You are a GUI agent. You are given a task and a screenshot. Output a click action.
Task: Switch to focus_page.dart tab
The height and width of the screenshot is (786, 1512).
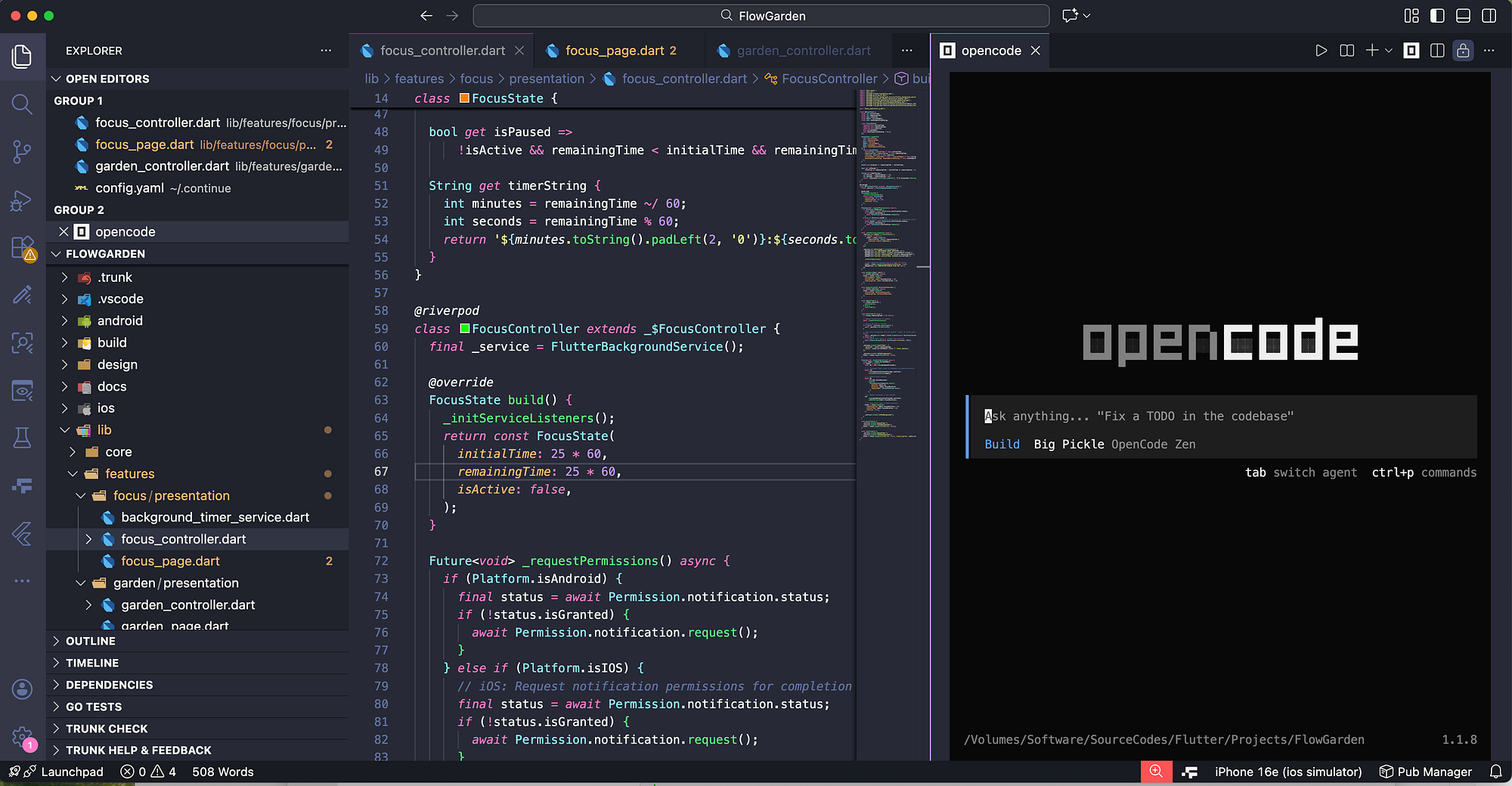[x=620, y=51]
